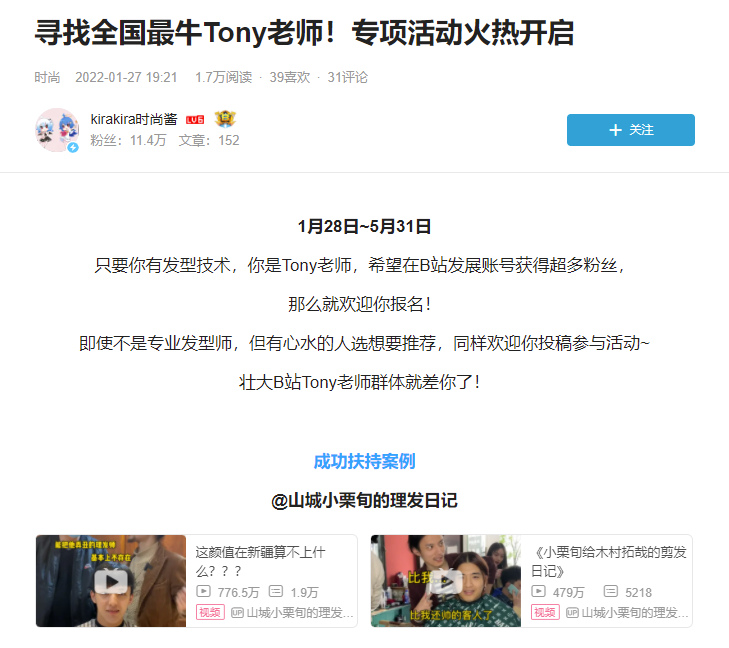Open video title 这颜值在新疆算不上什么
Image resolution: width=729 pixels, height=648 pixels.
(x=260, y=561)
